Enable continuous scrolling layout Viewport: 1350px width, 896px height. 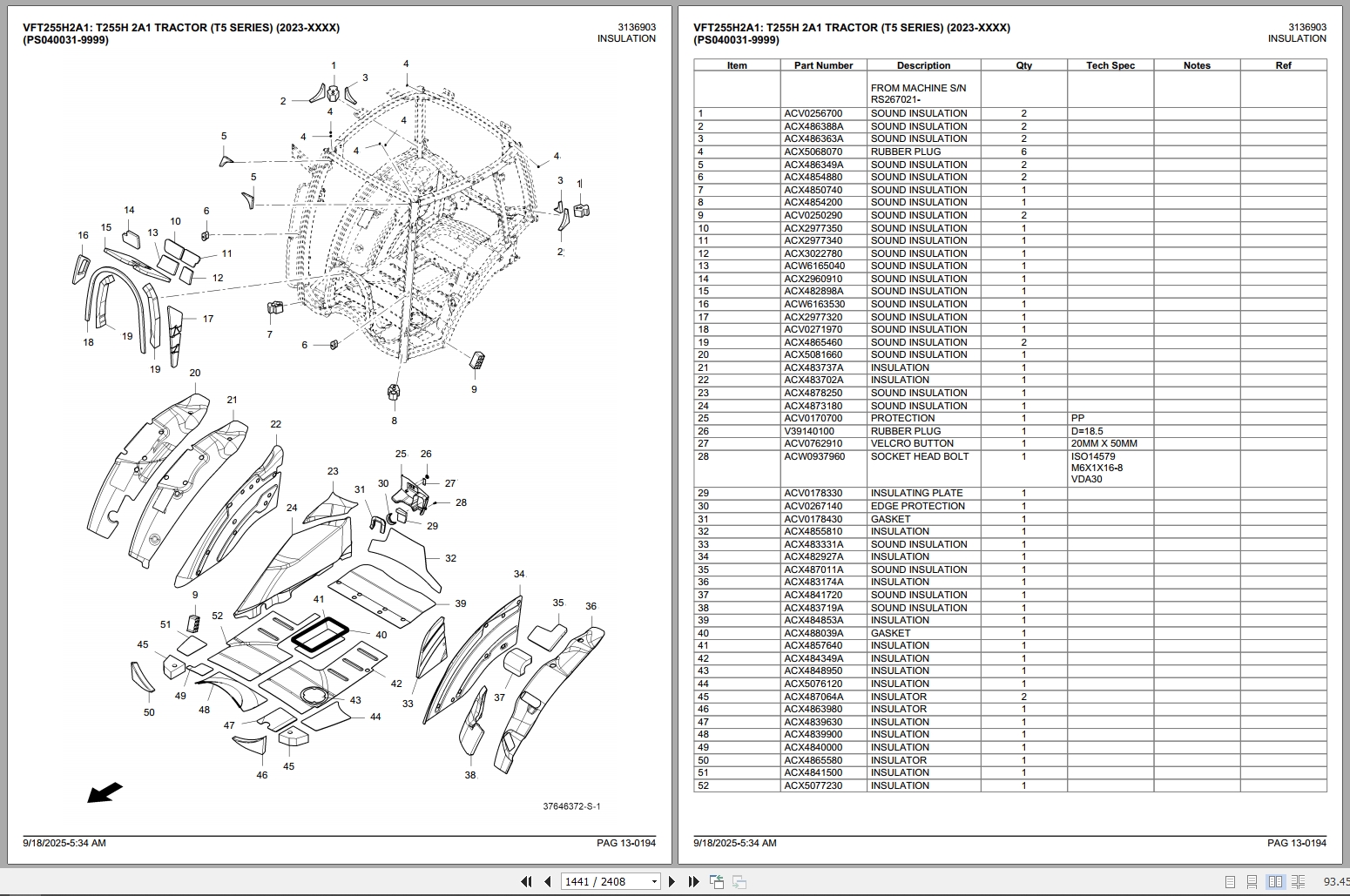[x=1252, y=880]
